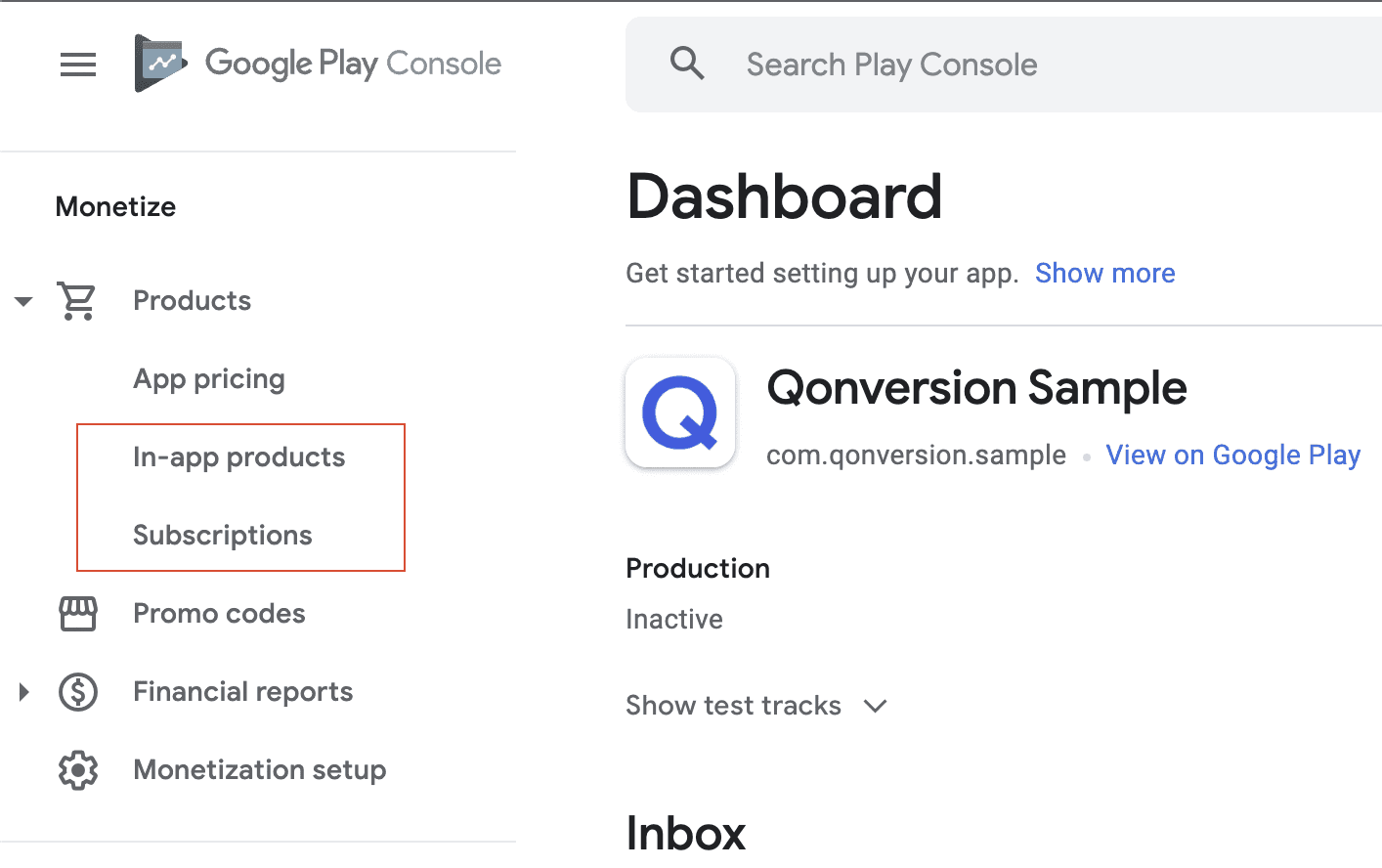The image size is (1382, 868).
Task: Select the Products shopping cart icon
Action: click(x=78, y=301)
